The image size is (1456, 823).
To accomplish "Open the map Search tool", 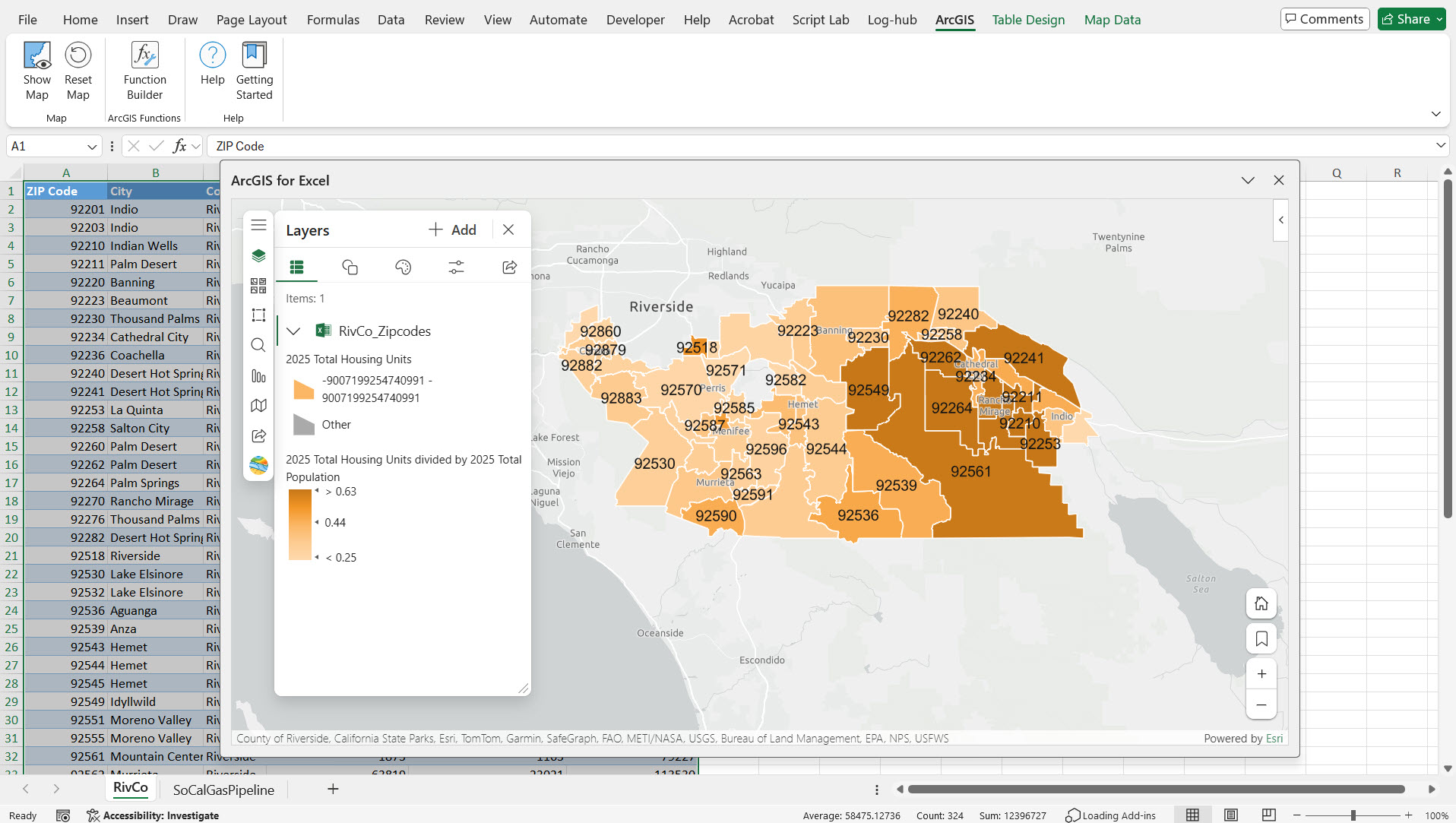I will tap(258, 345).
